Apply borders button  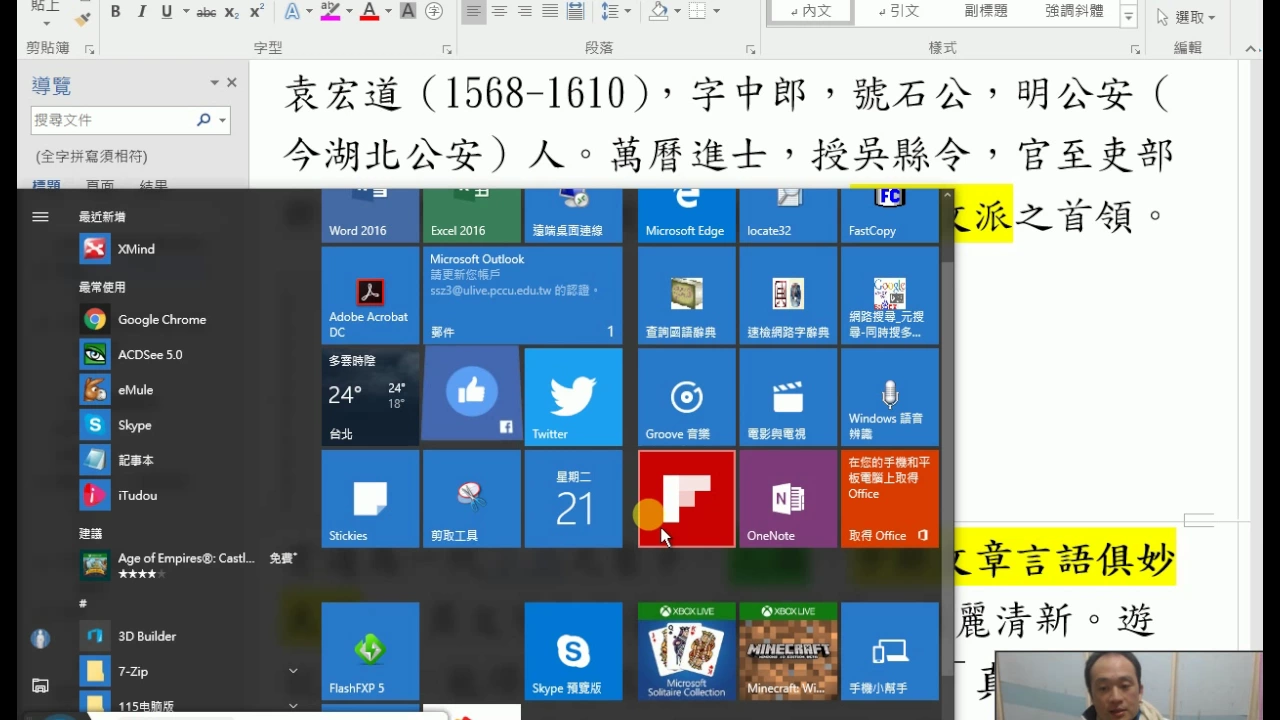[697, 12]
